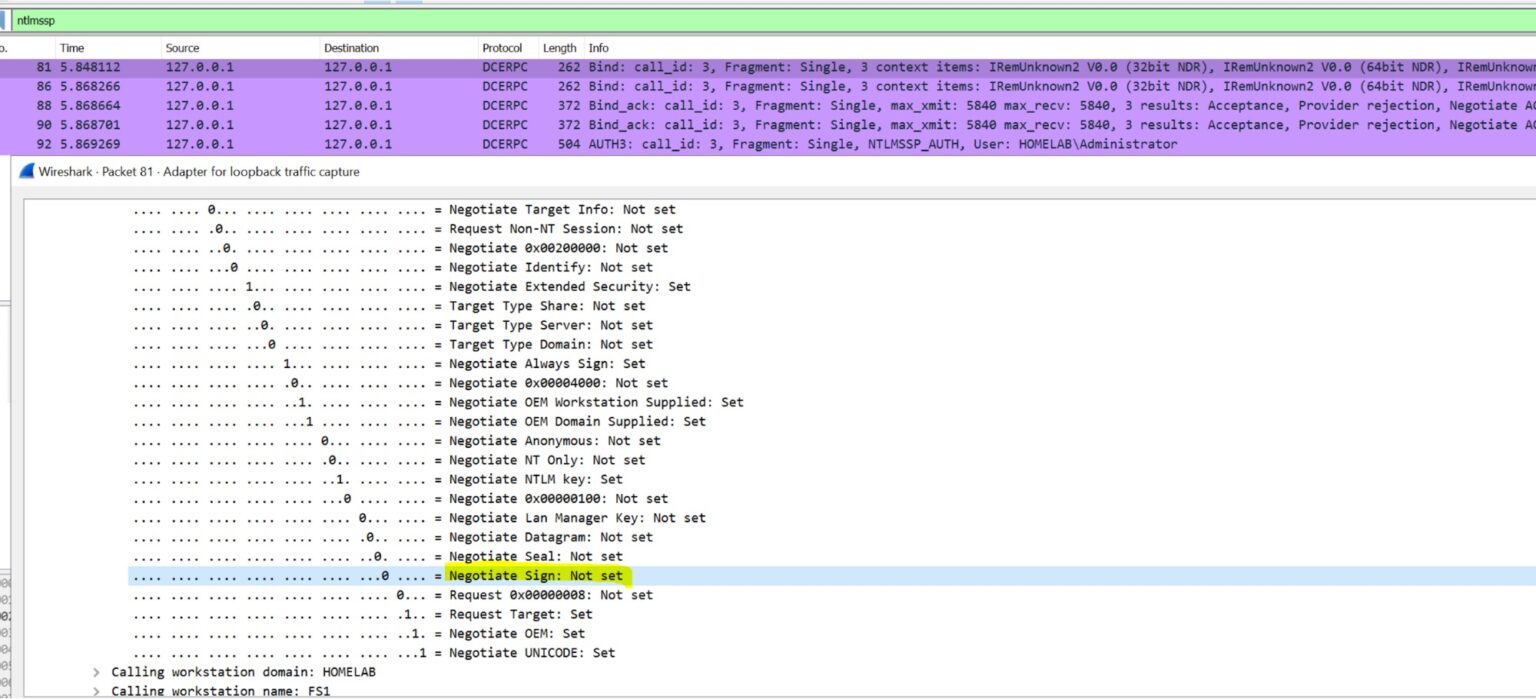Click the Length column header
This screenshot has height=699, width=1536.
558,47
